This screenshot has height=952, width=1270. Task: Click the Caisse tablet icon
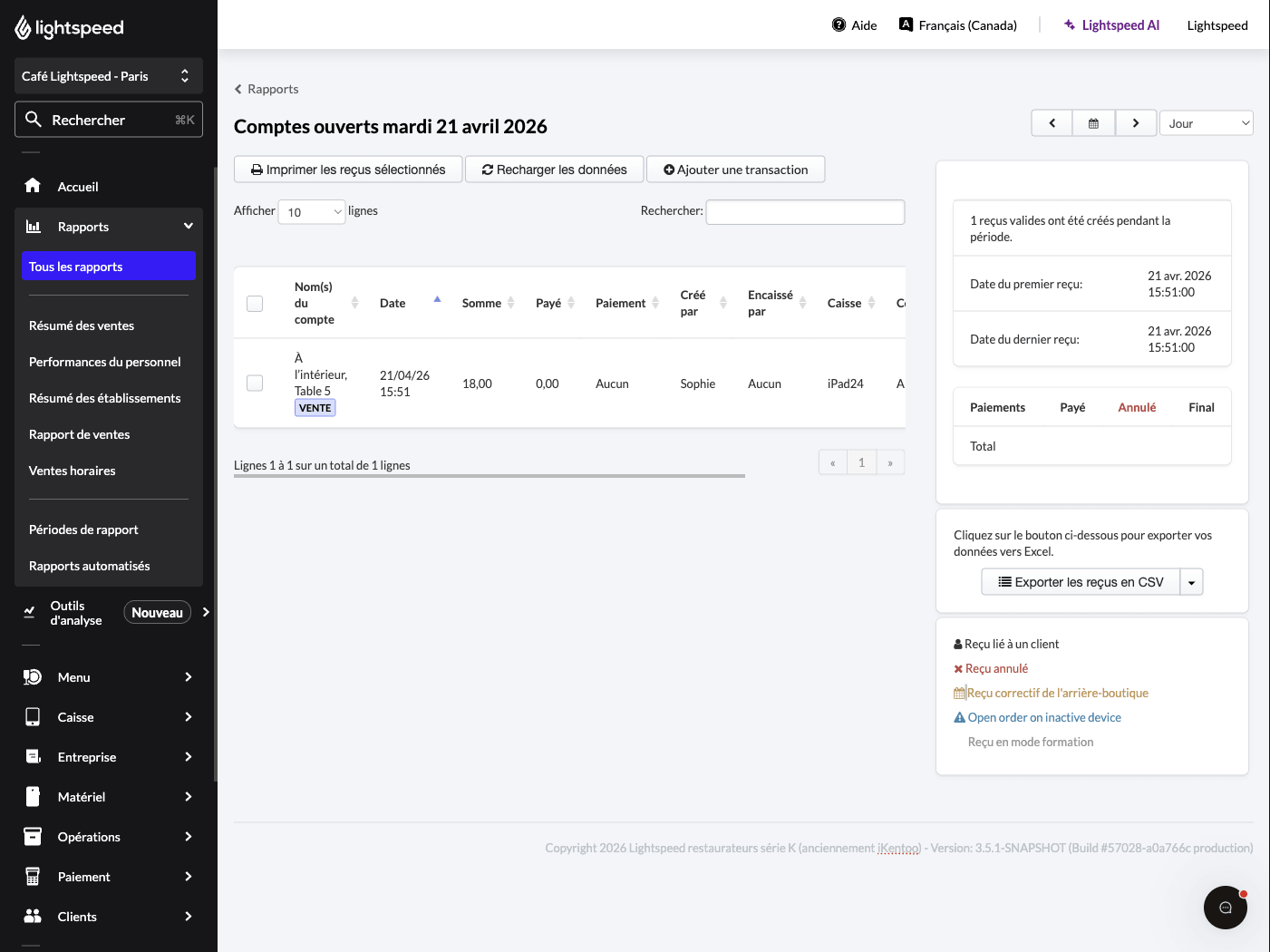pos(33,717)
